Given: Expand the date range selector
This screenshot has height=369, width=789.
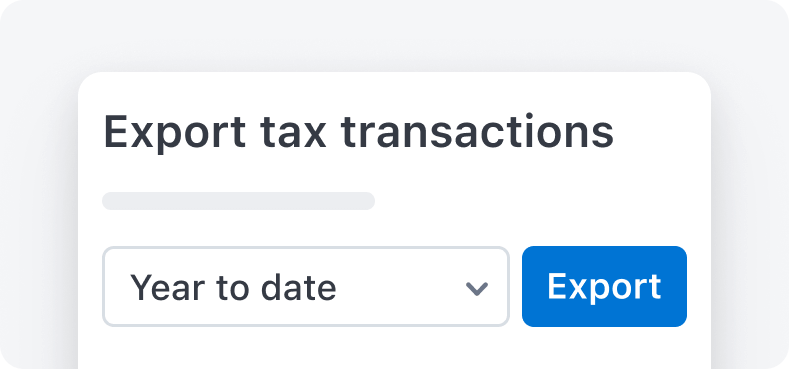Looking at the screenshot, I should pyautogui.click(x=306, y=286).
